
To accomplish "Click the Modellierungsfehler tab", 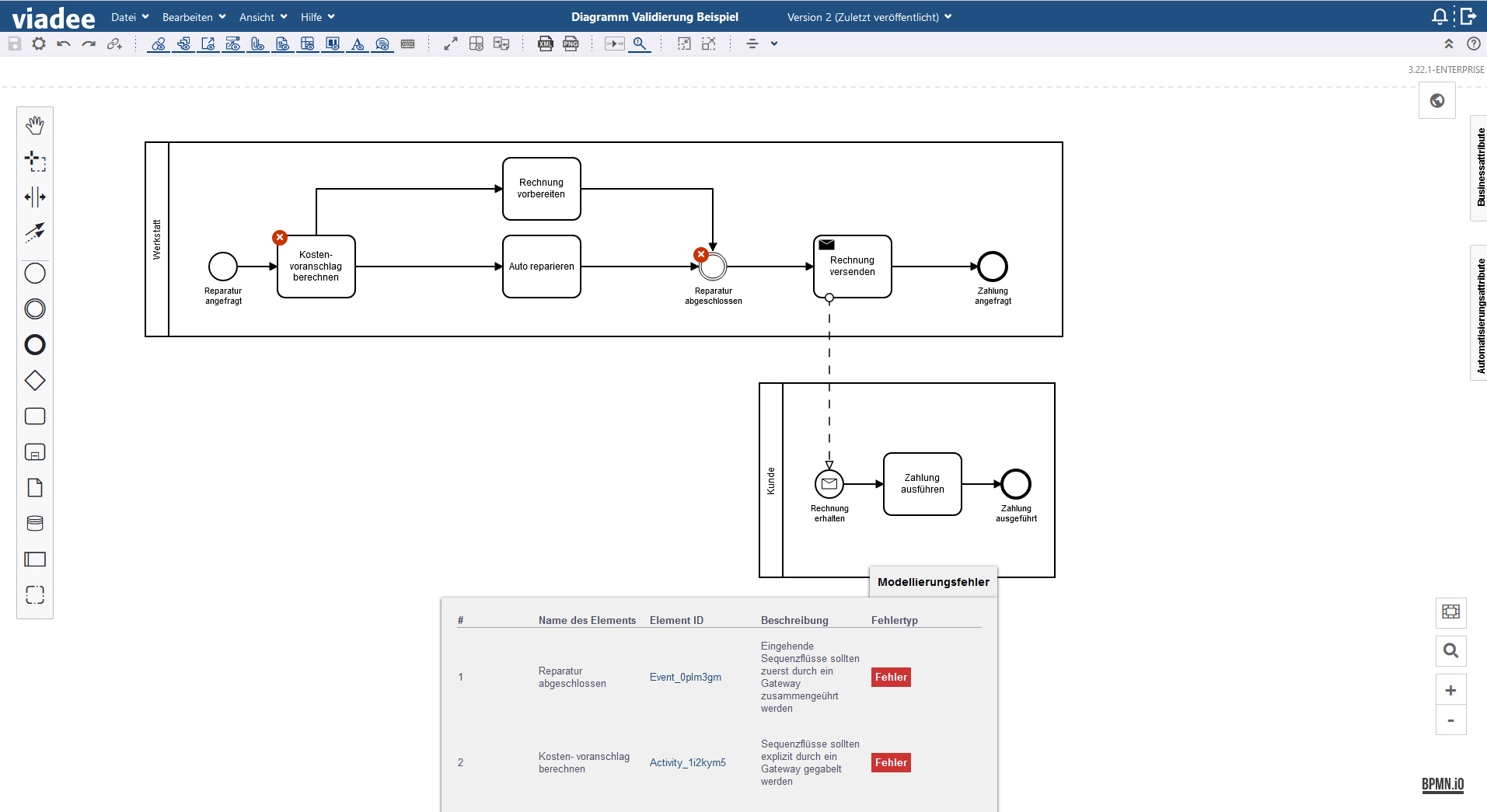I will point(933,582).
